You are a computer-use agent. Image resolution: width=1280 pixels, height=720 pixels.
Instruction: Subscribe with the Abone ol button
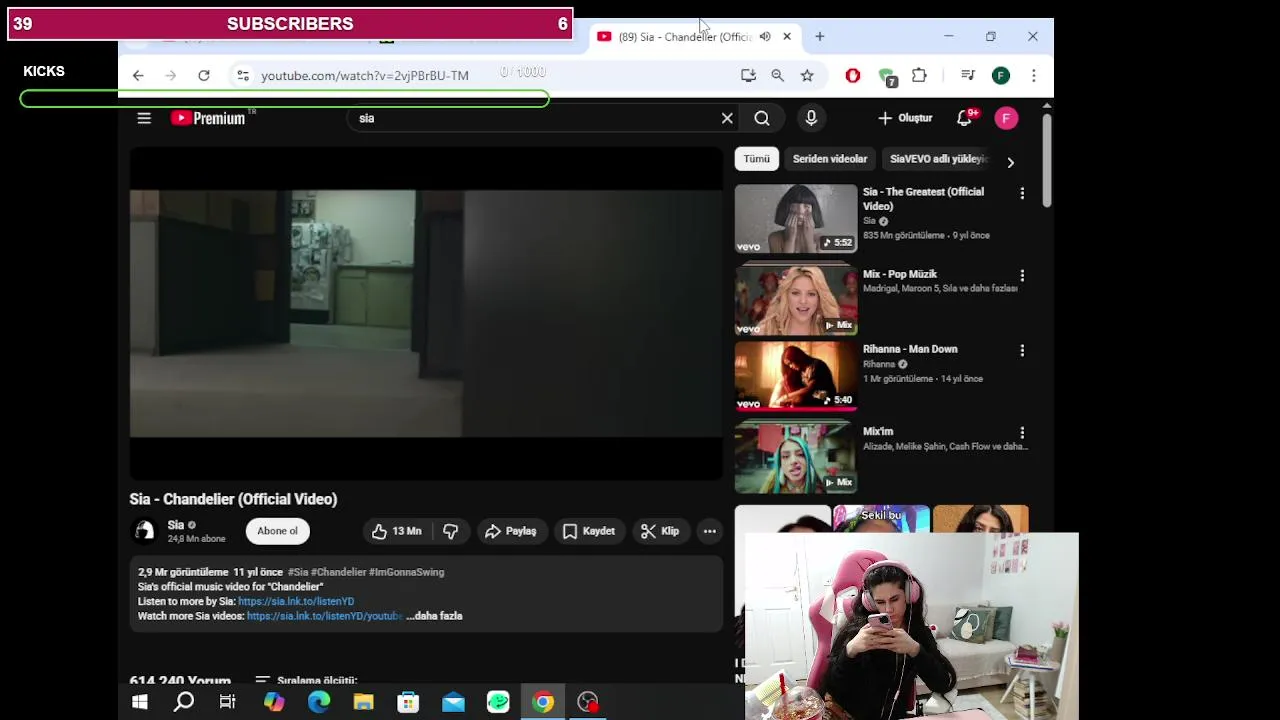[x=277, y=531]
